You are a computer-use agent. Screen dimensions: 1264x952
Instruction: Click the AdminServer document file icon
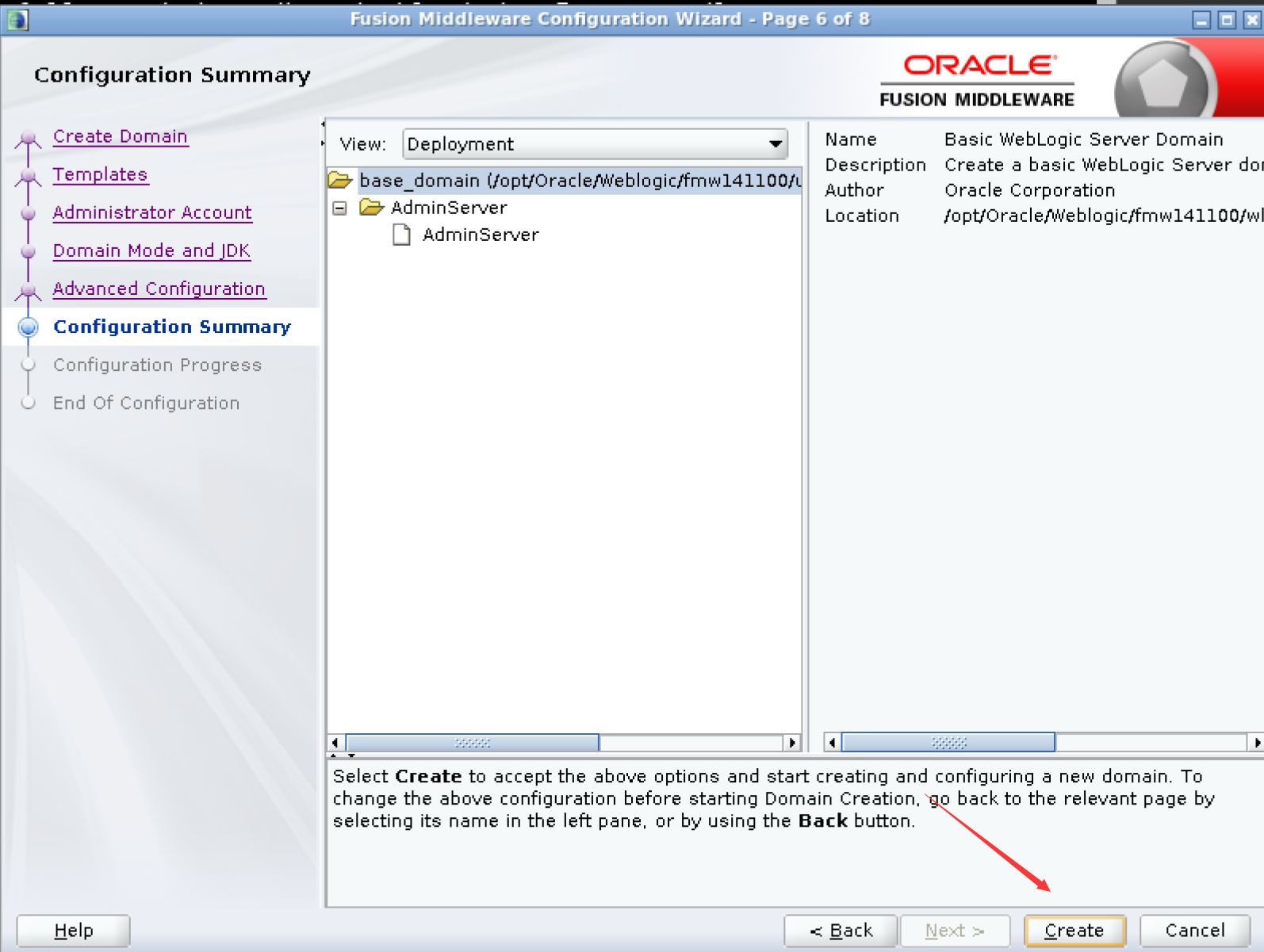tap(402, 235)
